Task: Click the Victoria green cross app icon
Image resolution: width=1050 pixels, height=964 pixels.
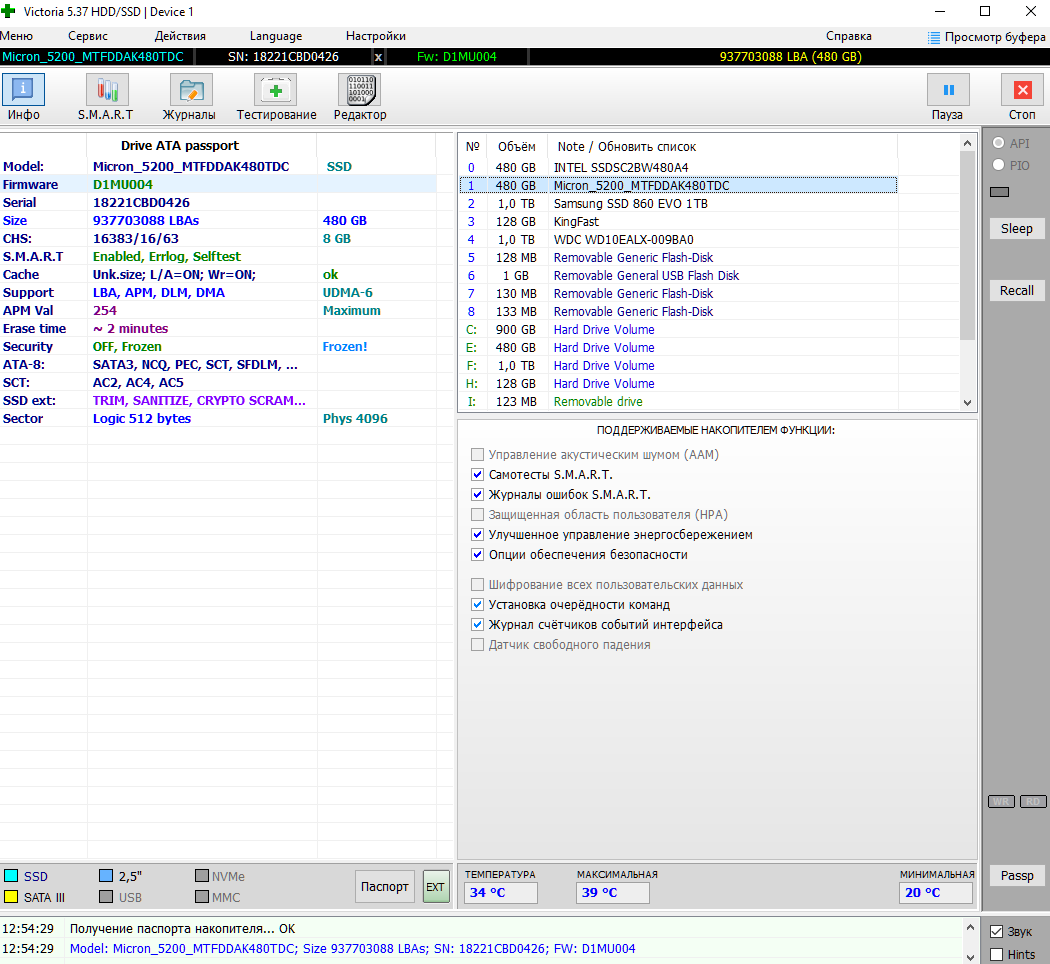Action: pos(8,11)
